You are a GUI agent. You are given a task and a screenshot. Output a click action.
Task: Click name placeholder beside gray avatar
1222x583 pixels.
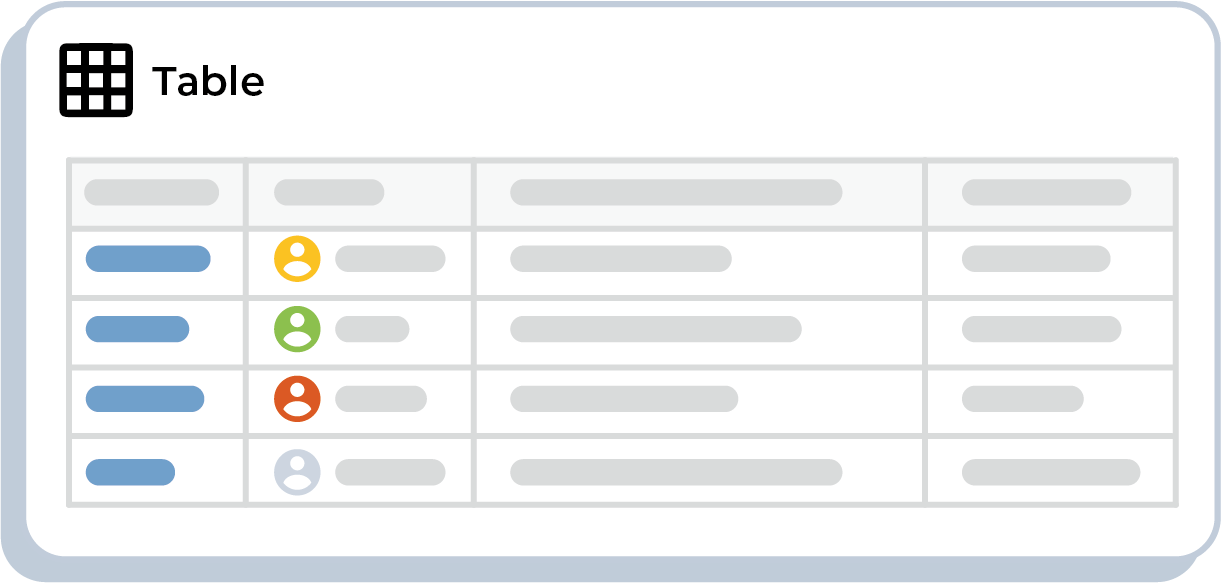[390, 472]
